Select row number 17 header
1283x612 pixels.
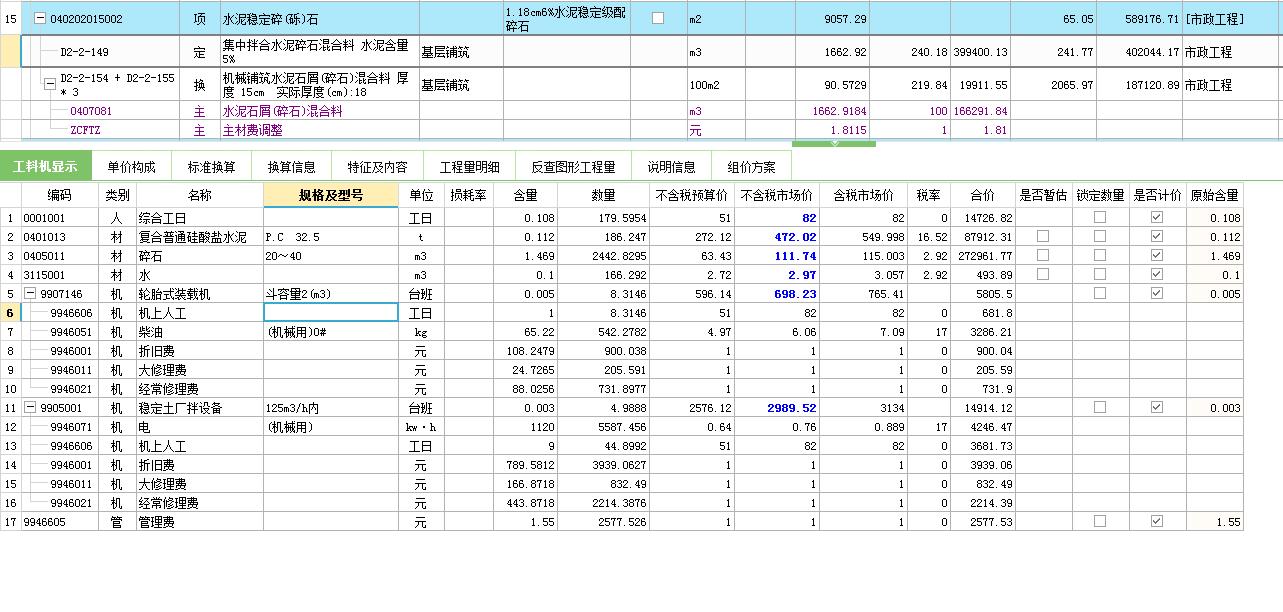click(x=10, y=522)
